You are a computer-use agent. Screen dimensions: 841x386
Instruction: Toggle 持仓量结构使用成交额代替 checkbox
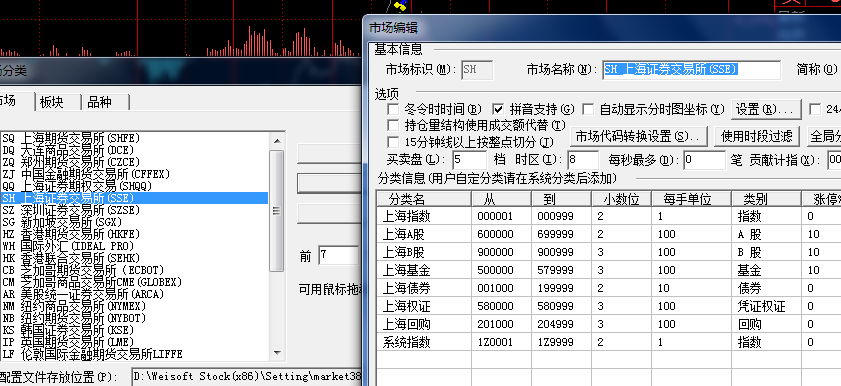(x=393, y=125)
